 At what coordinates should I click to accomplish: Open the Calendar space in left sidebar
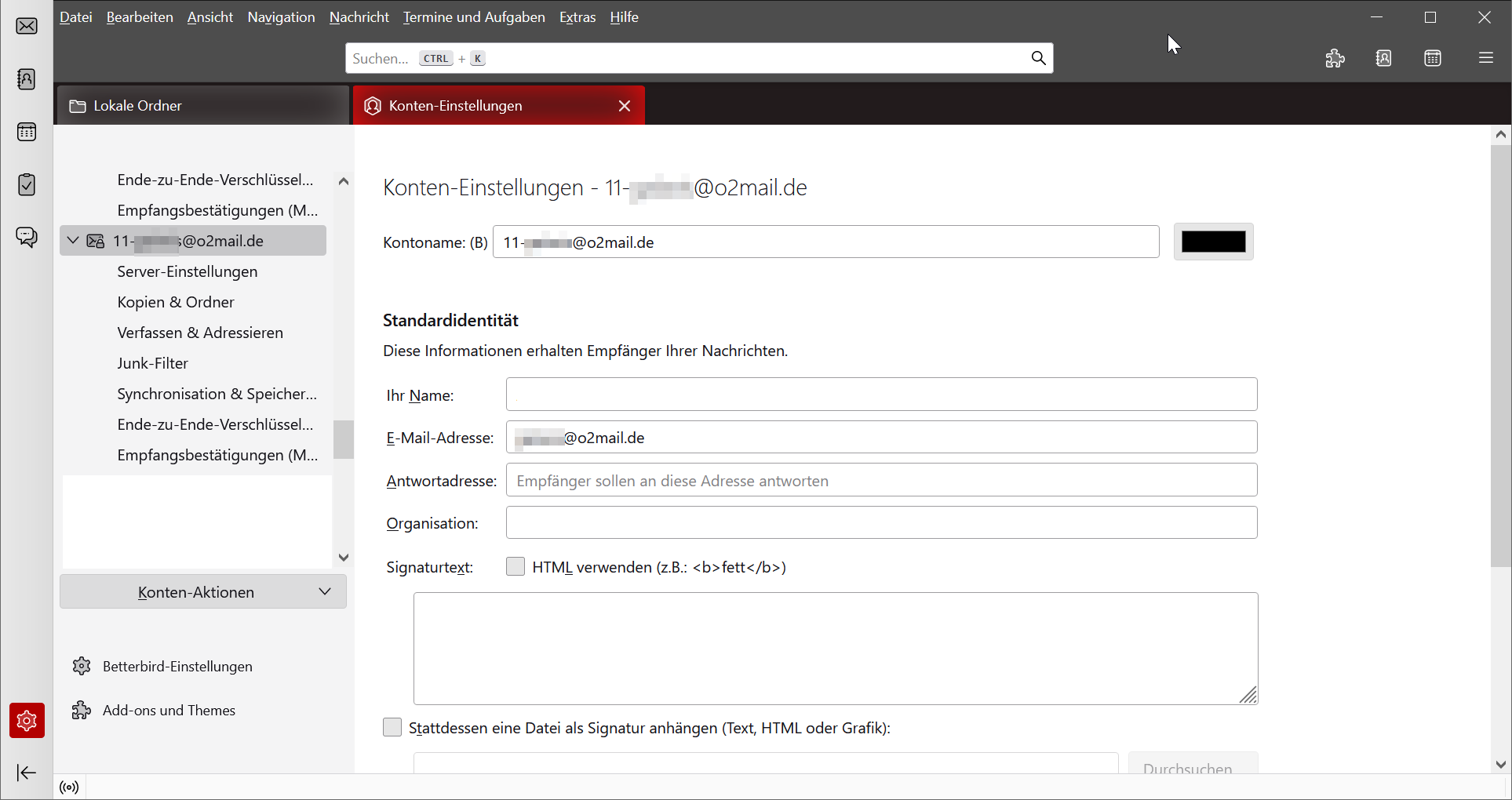click(27, 132)
